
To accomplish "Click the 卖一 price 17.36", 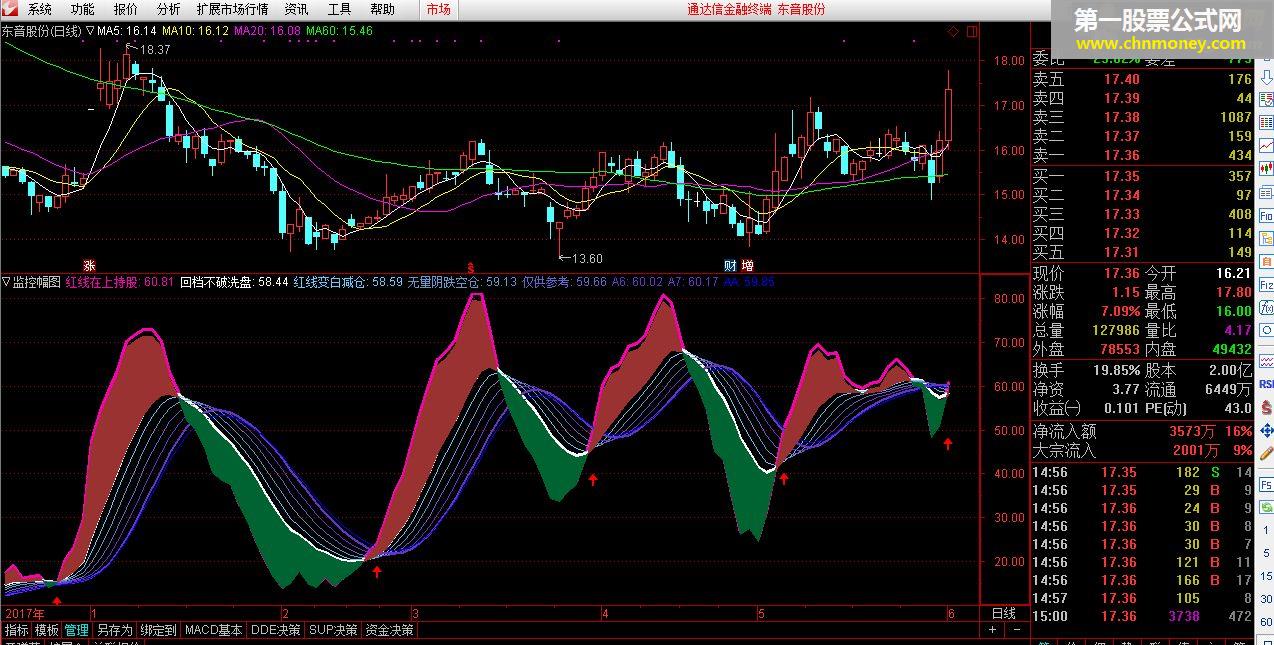I will point(1121,156).
